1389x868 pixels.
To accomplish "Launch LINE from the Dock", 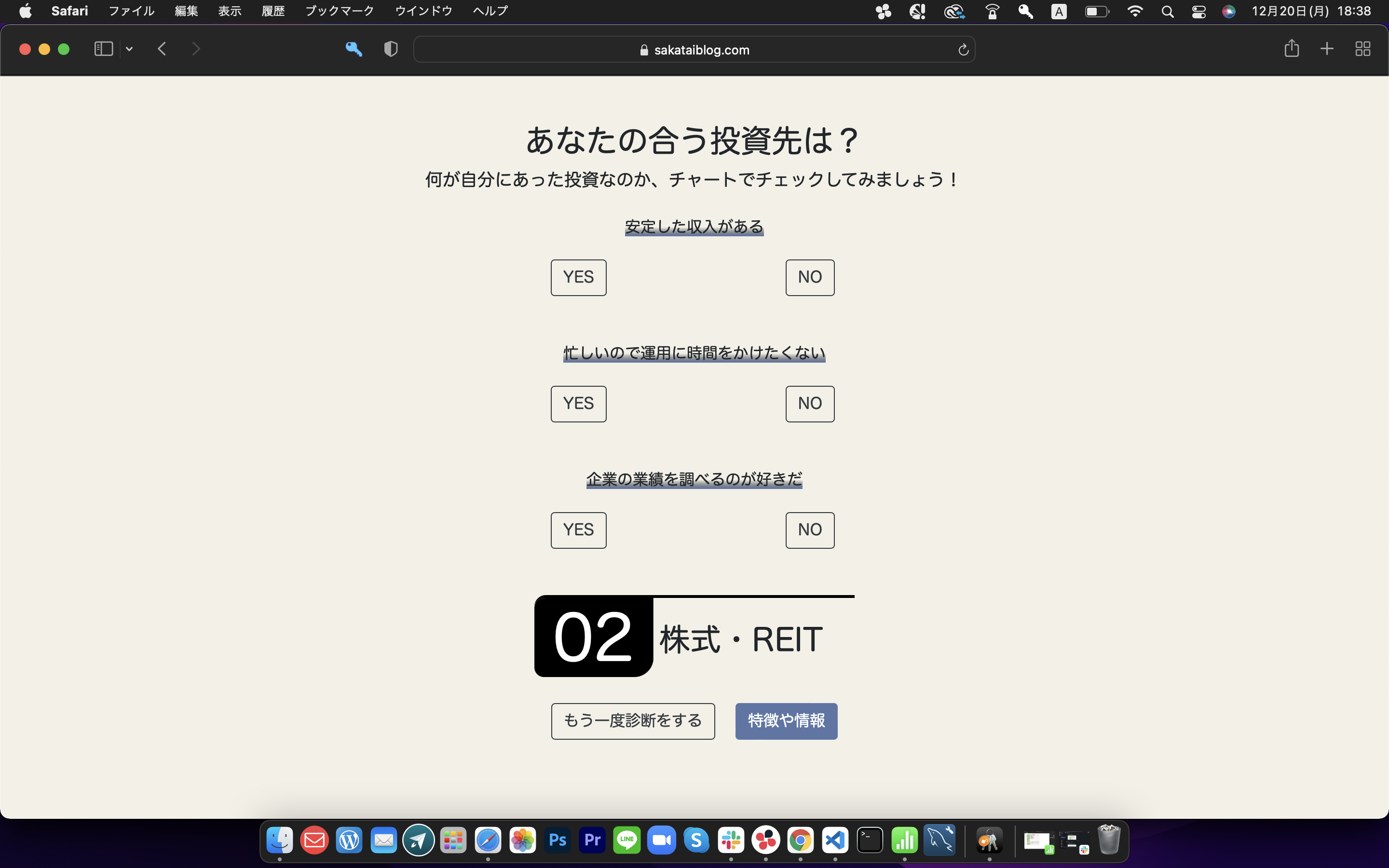I will [627, 840].
